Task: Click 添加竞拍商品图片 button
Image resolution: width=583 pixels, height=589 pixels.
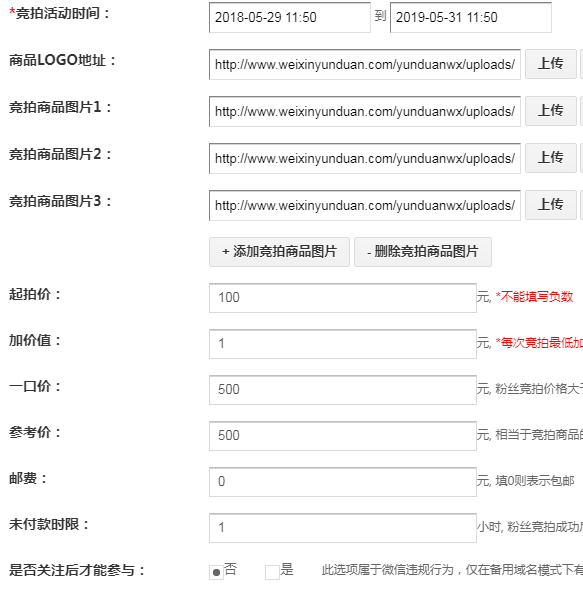Action: tap(279, 252)
